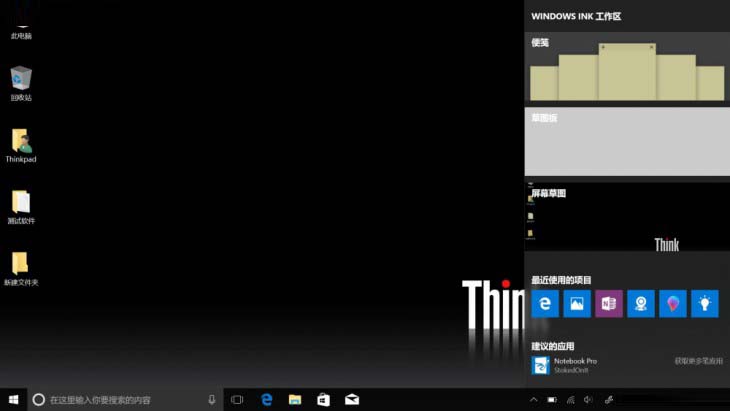This screenshot has height=411, width=730.
Task: Click the Windows Ink pen tray icon
Action: [608, 399]
